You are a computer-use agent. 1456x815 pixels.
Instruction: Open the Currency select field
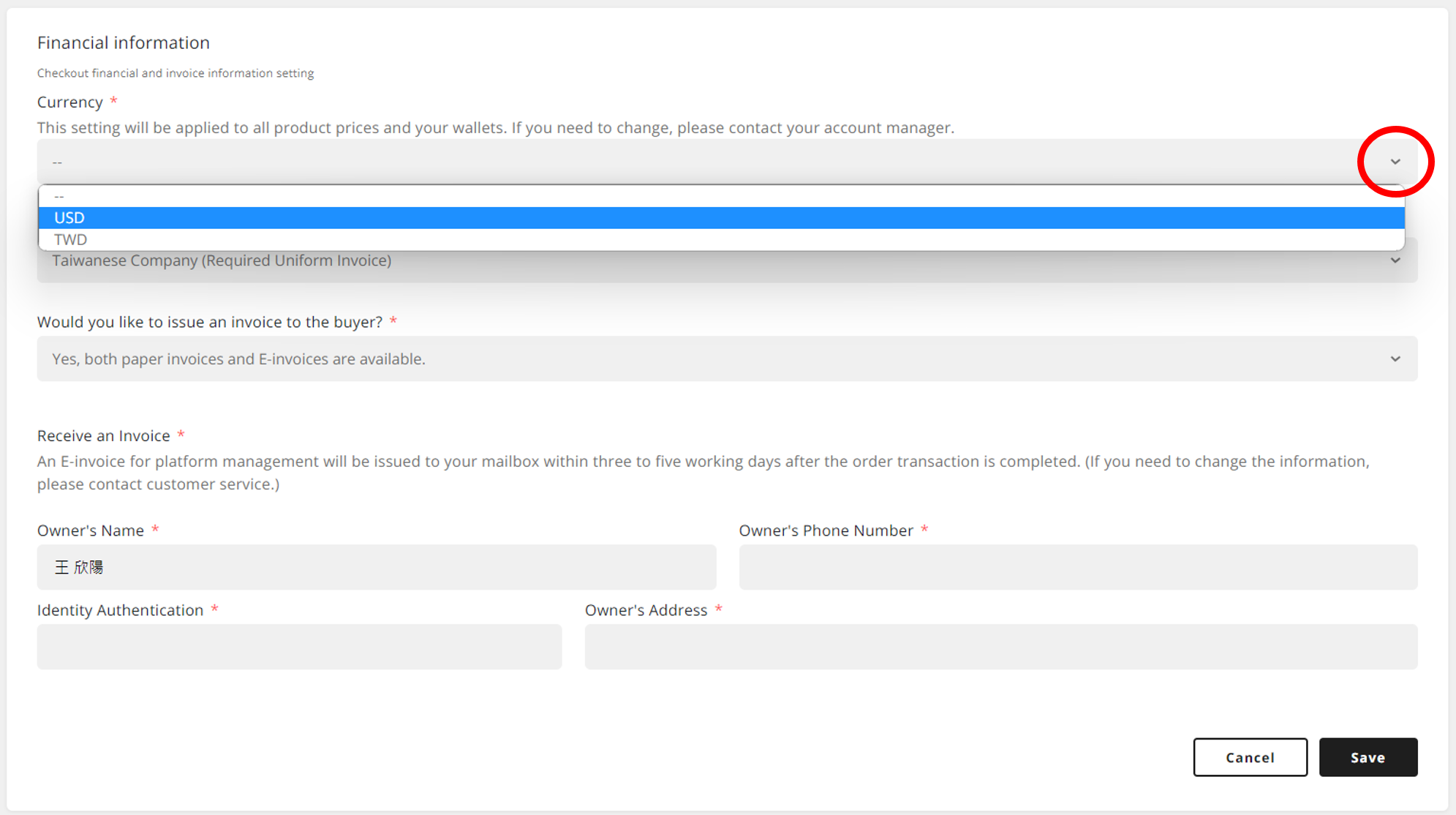pos(702,162)
